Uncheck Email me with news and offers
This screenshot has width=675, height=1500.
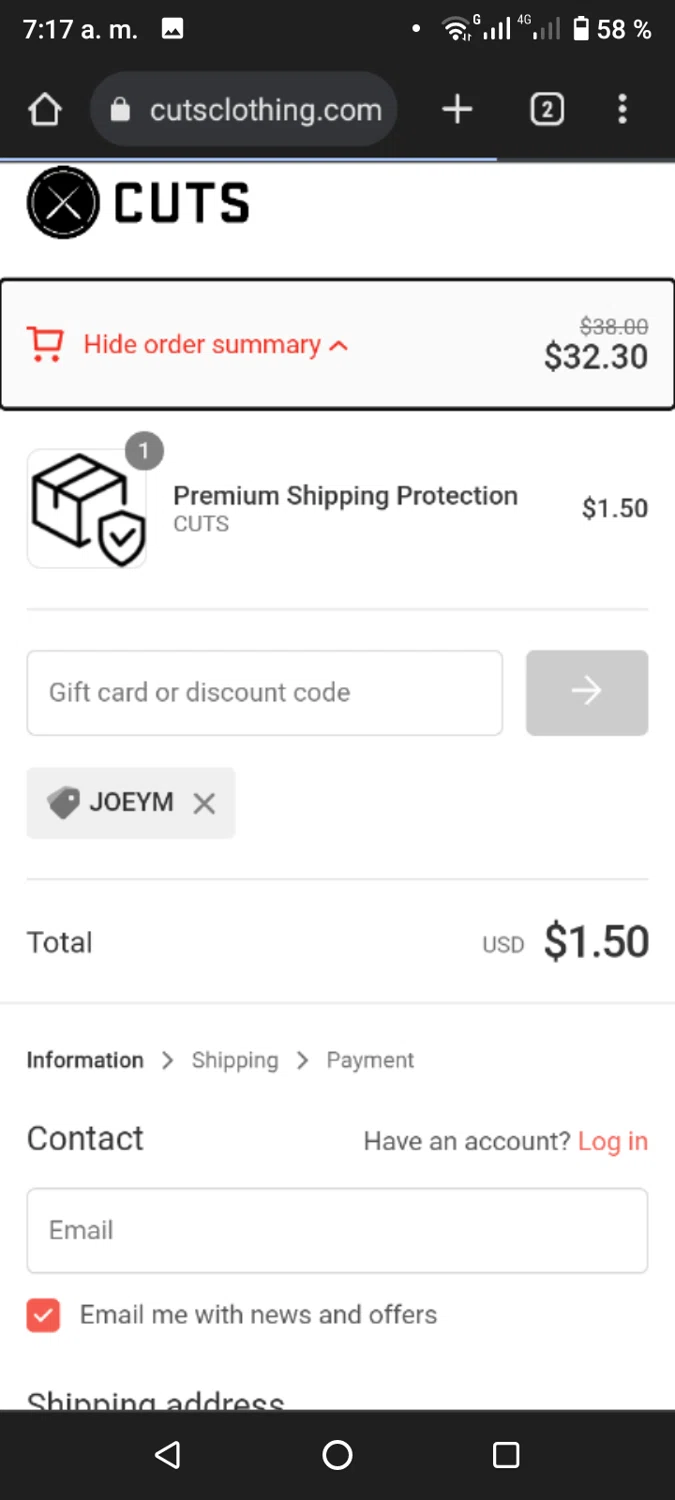43,1315
